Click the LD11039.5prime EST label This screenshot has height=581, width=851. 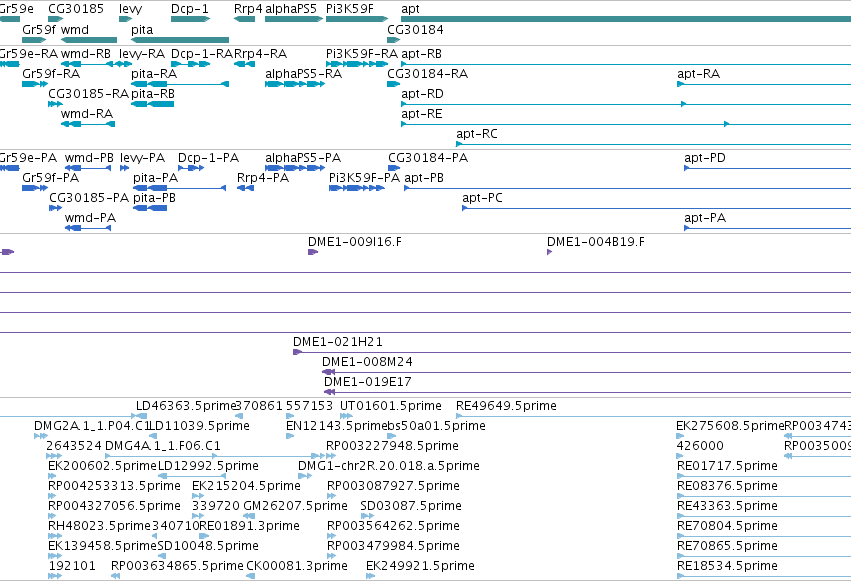coord(199,426)
